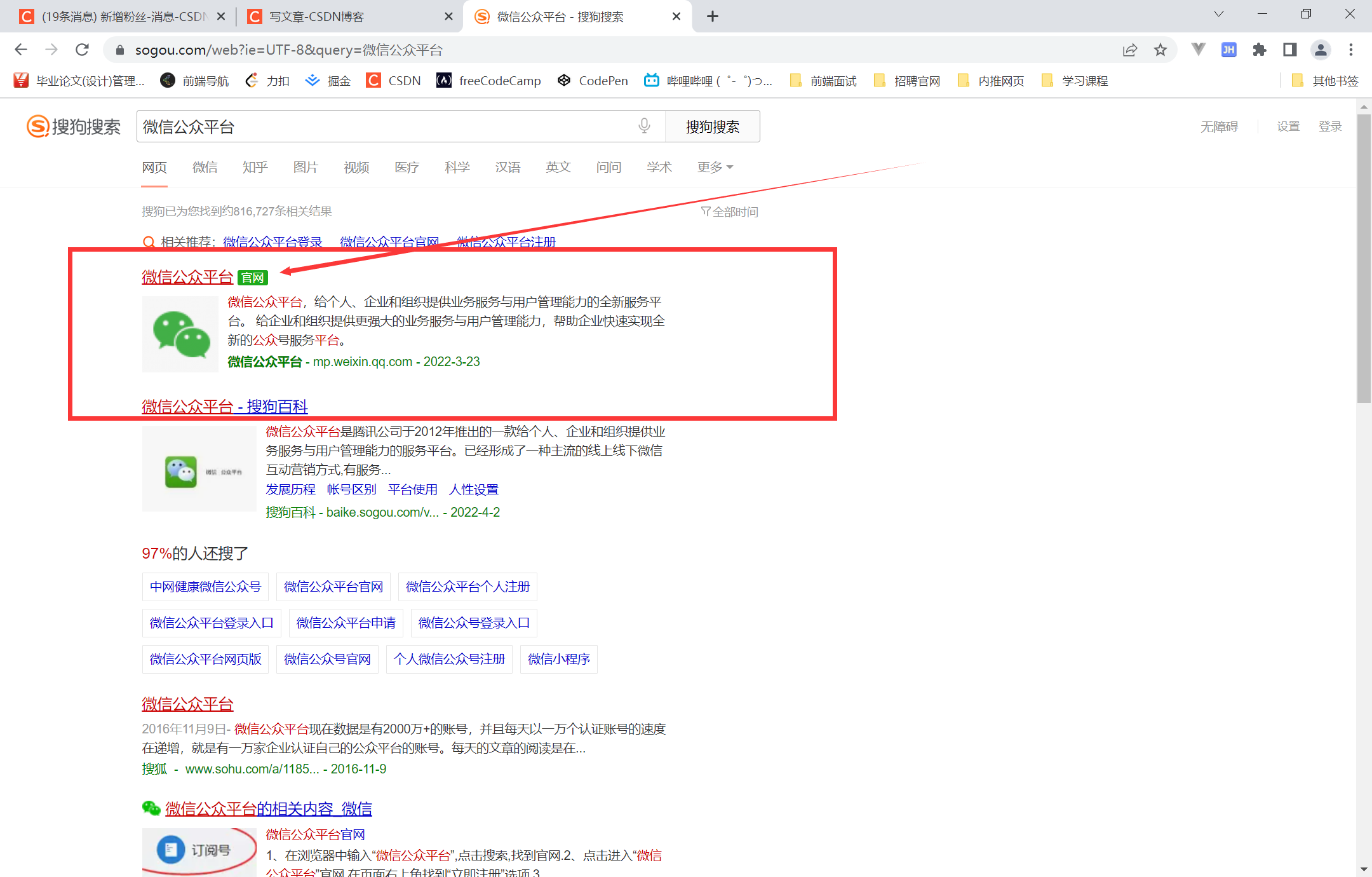Click the voice search microphone icon

click(644, 126)
